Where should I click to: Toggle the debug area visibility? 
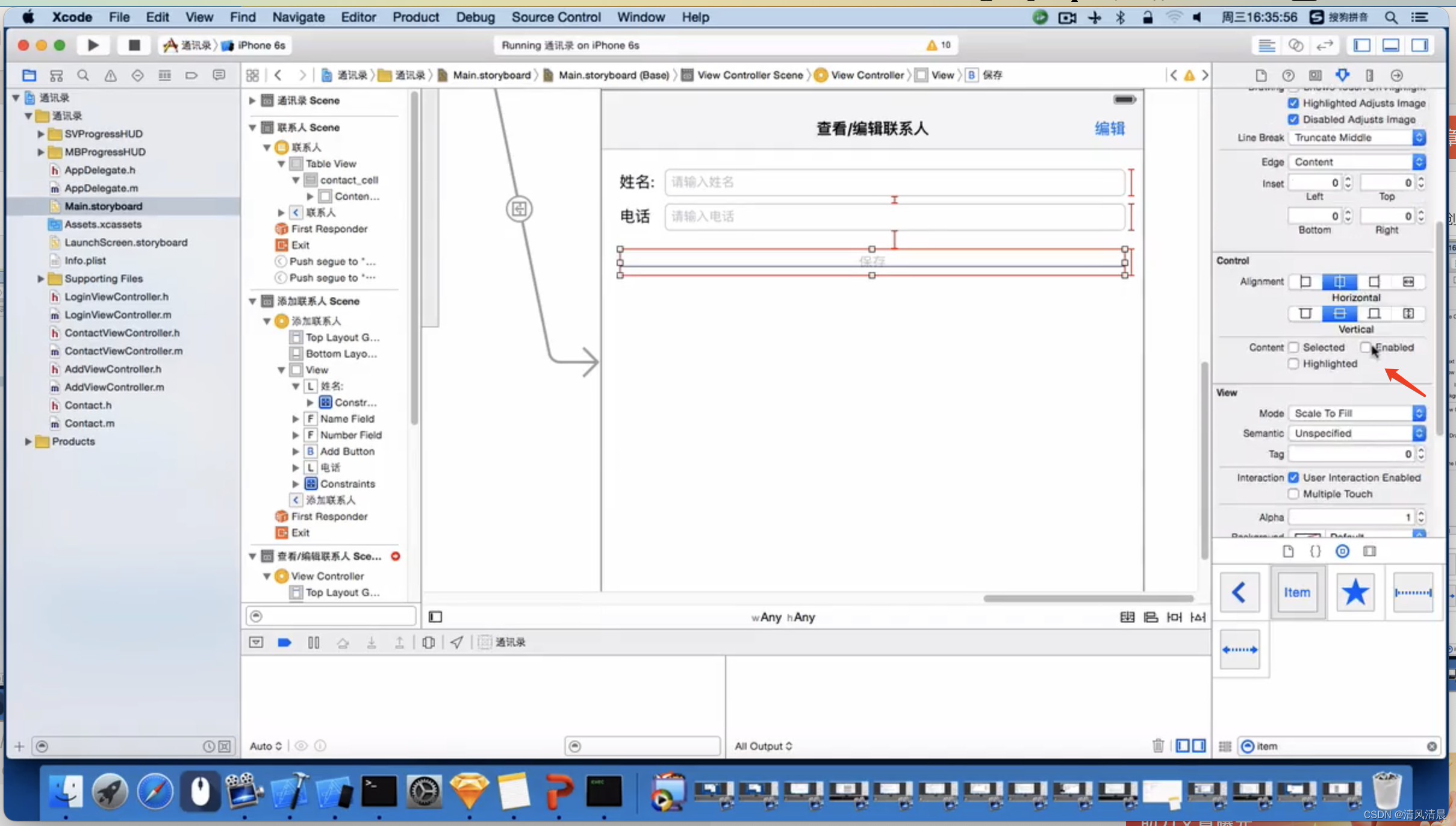click(1391, 45)
